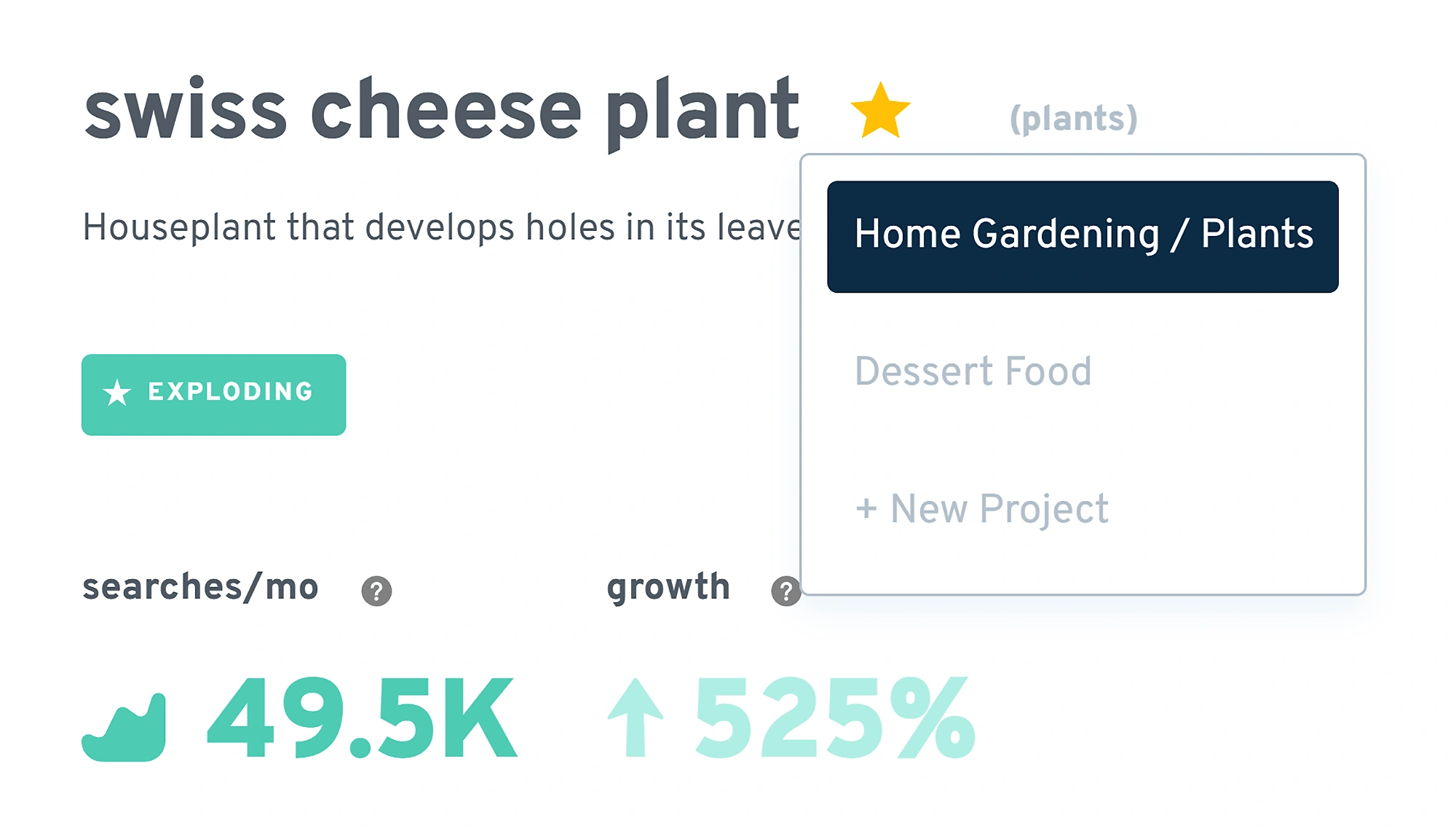Open the (plants) project dropdown
1456x834 pixels.
coord(1073,118)
